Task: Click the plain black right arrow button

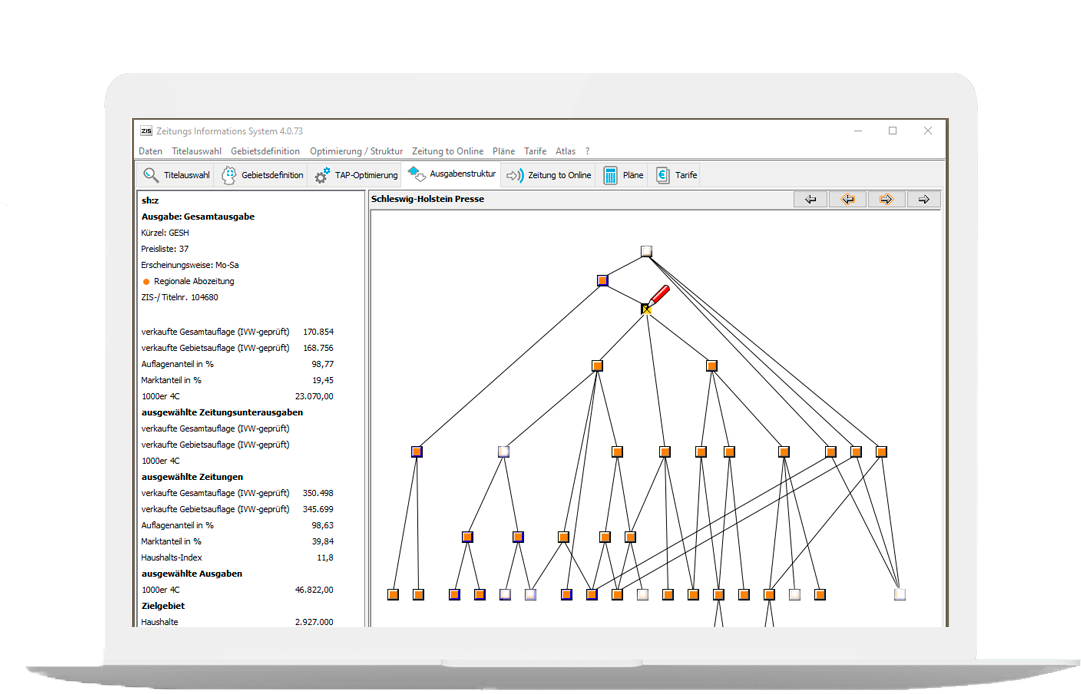Action: (x=923, y=200)
